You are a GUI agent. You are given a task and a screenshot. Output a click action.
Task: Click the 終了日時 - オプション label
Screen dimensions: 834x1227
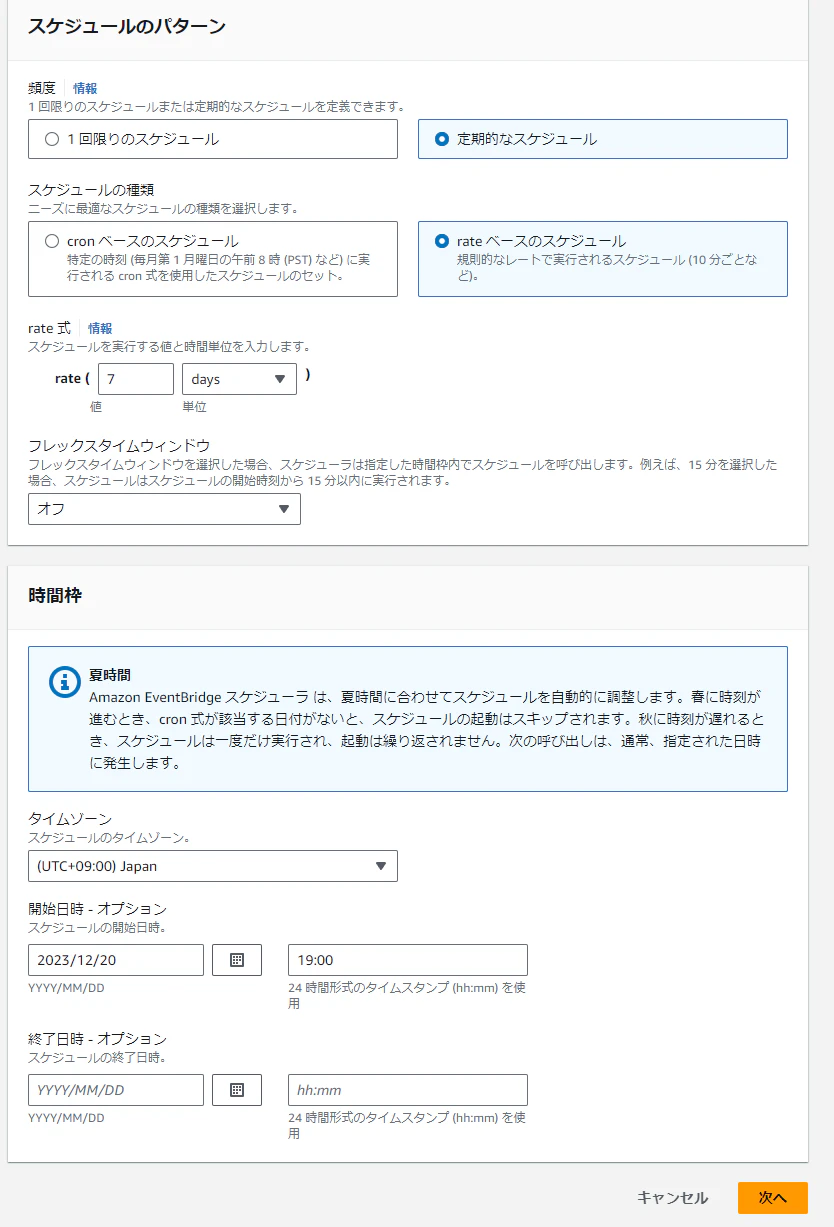point(97,1039)
